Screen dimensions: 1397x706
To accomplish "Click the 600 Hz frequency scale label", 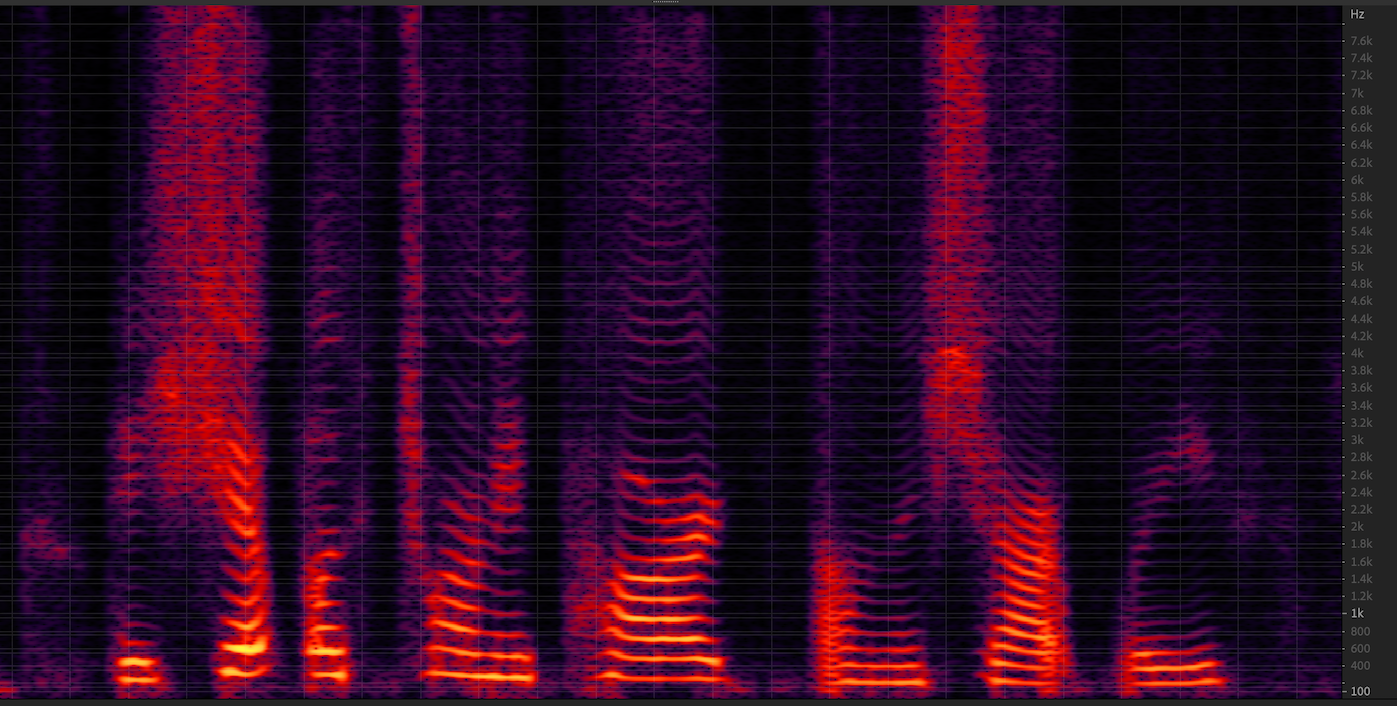I will (x=1360, y=648).
